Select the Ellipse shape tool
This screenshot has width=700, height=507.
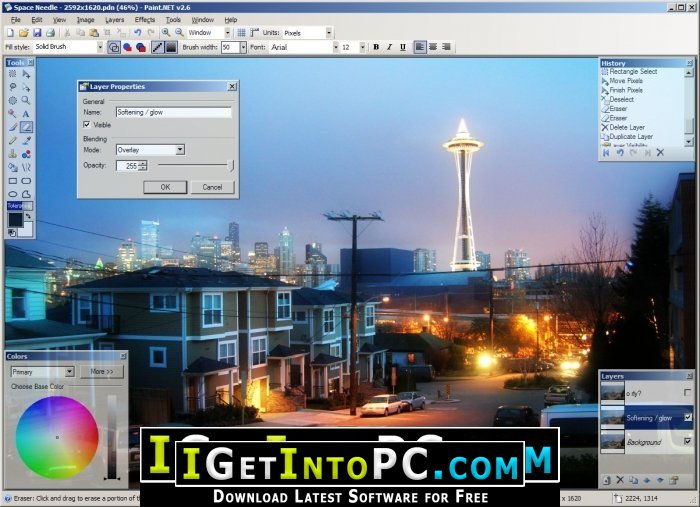pos(13,194)
